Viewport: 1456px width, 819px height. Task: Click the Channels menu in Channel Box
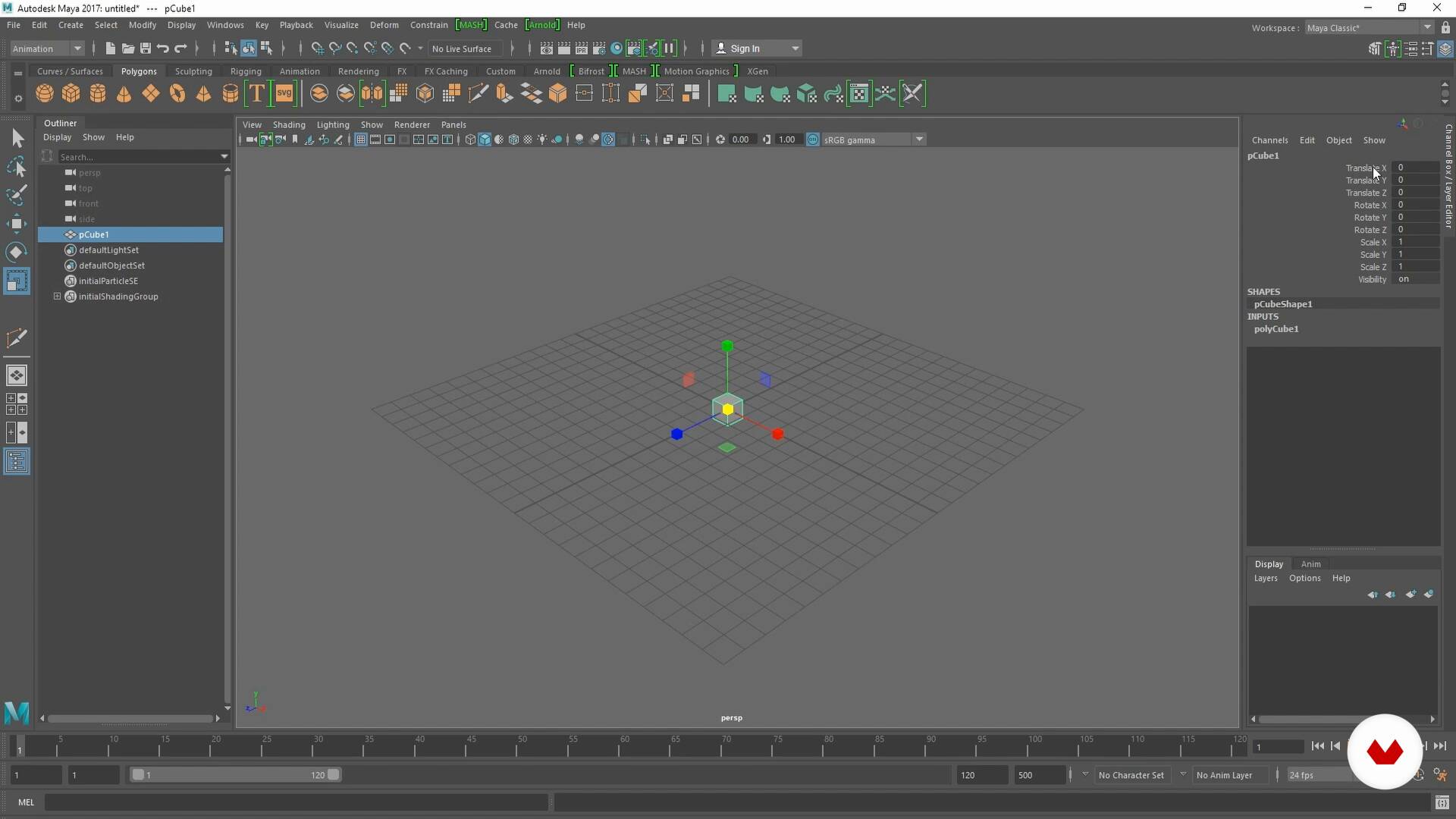click(1269, 140)
